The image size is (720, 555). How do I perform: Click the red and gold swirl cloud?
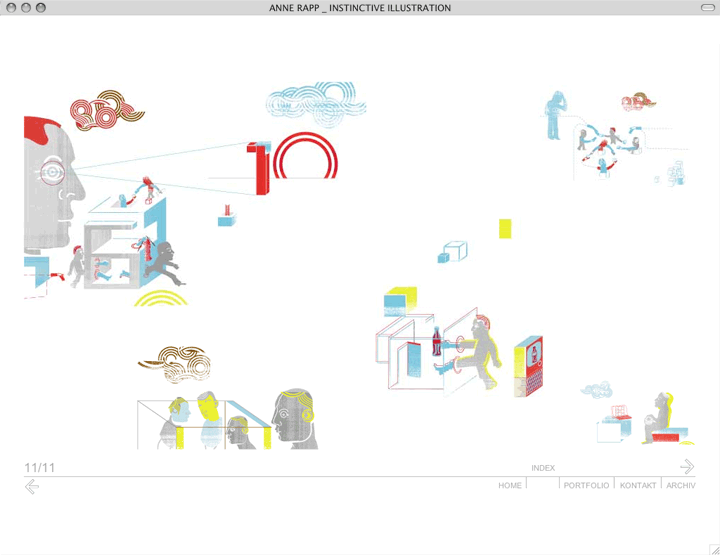[105, 112]
